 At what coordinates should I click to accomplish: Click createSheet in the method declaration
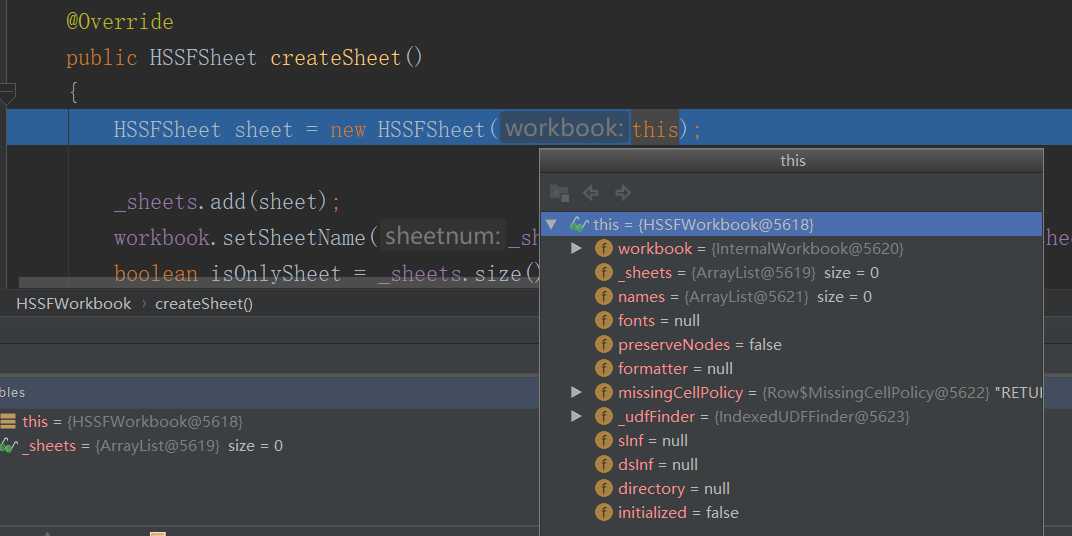pyautogui.click(x=336, y=57)
